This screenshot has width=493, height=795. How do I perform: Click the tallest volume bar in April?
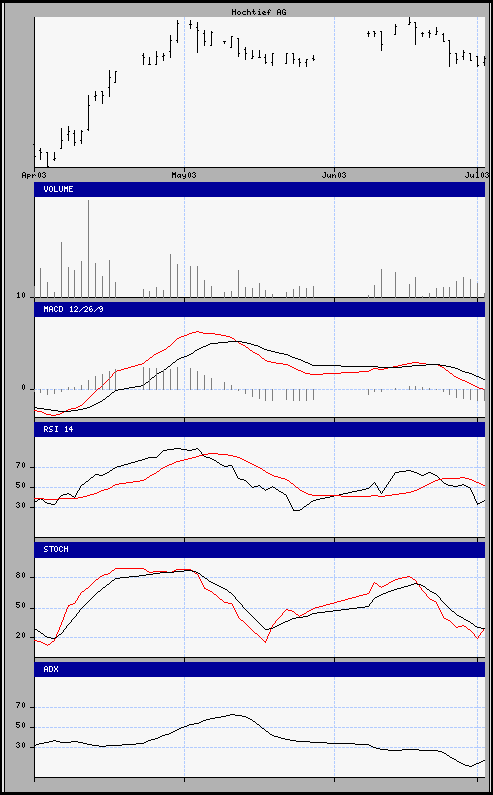88,248
